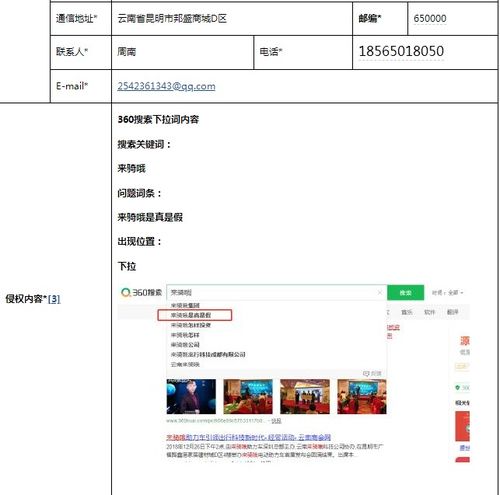Open the search result title ending 云南商会网
500x495 pixels.
249,437
